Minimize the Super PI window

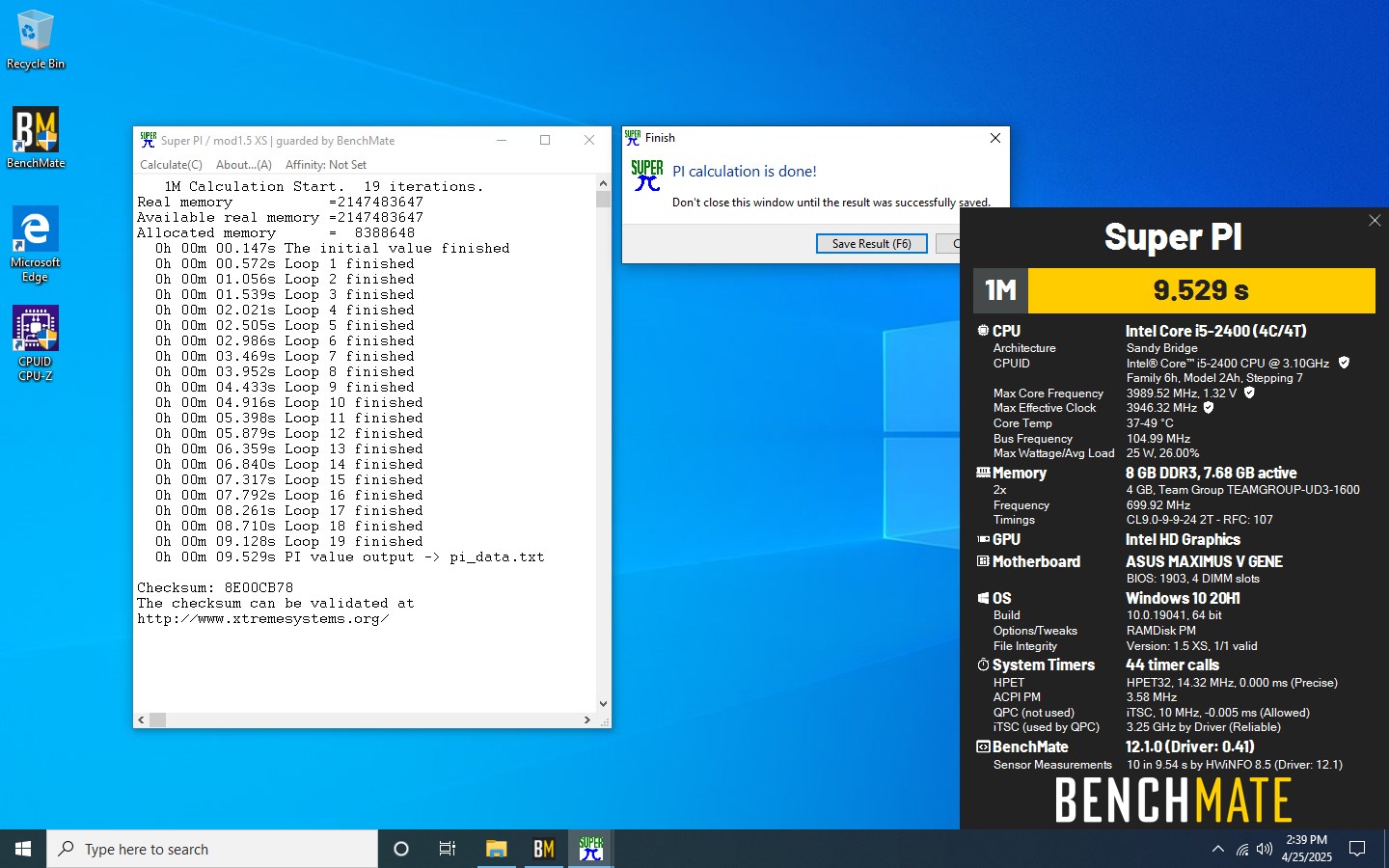pyautogui.click(x=502, y=140)
